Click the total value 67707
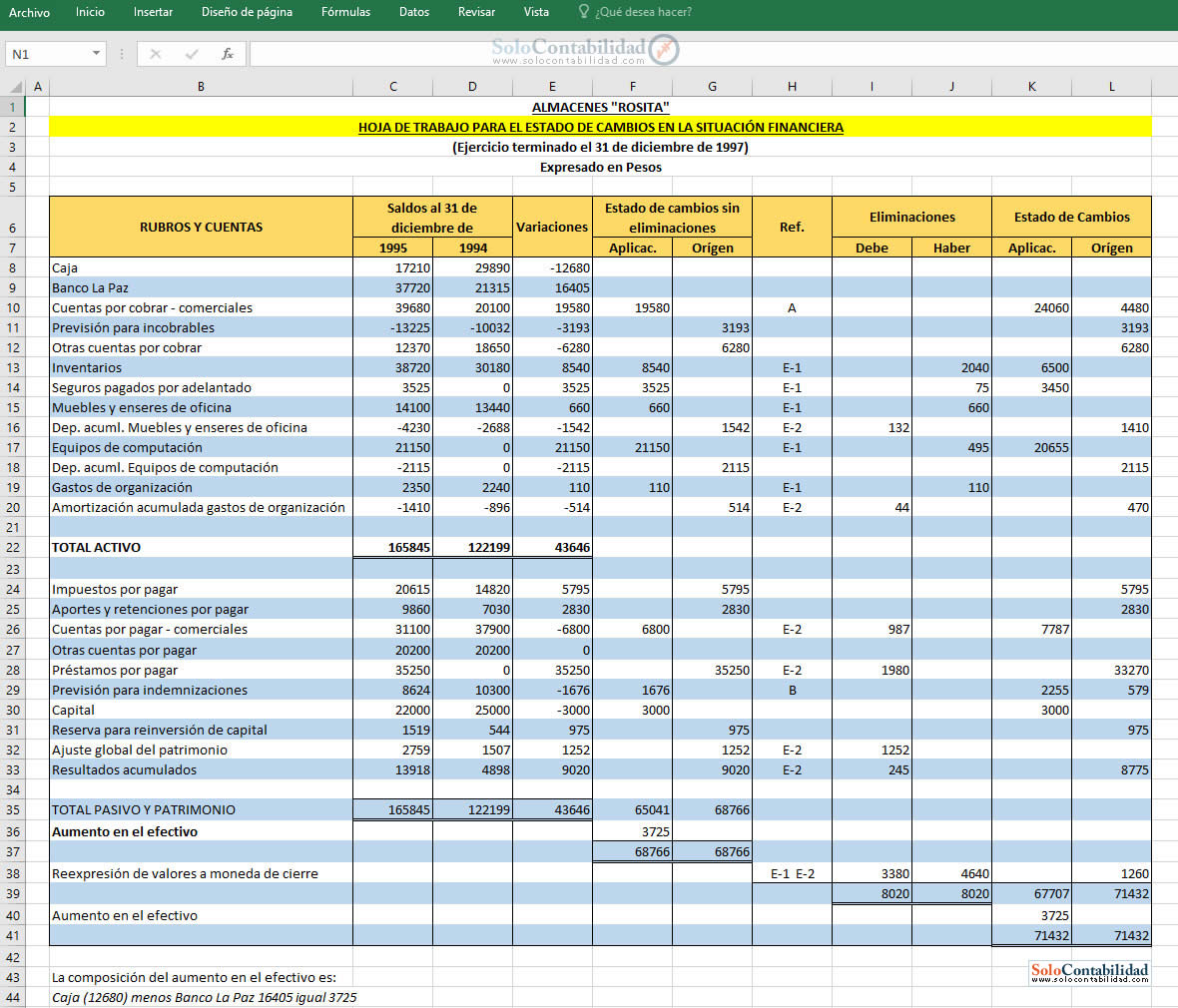 pos(1032,894)
